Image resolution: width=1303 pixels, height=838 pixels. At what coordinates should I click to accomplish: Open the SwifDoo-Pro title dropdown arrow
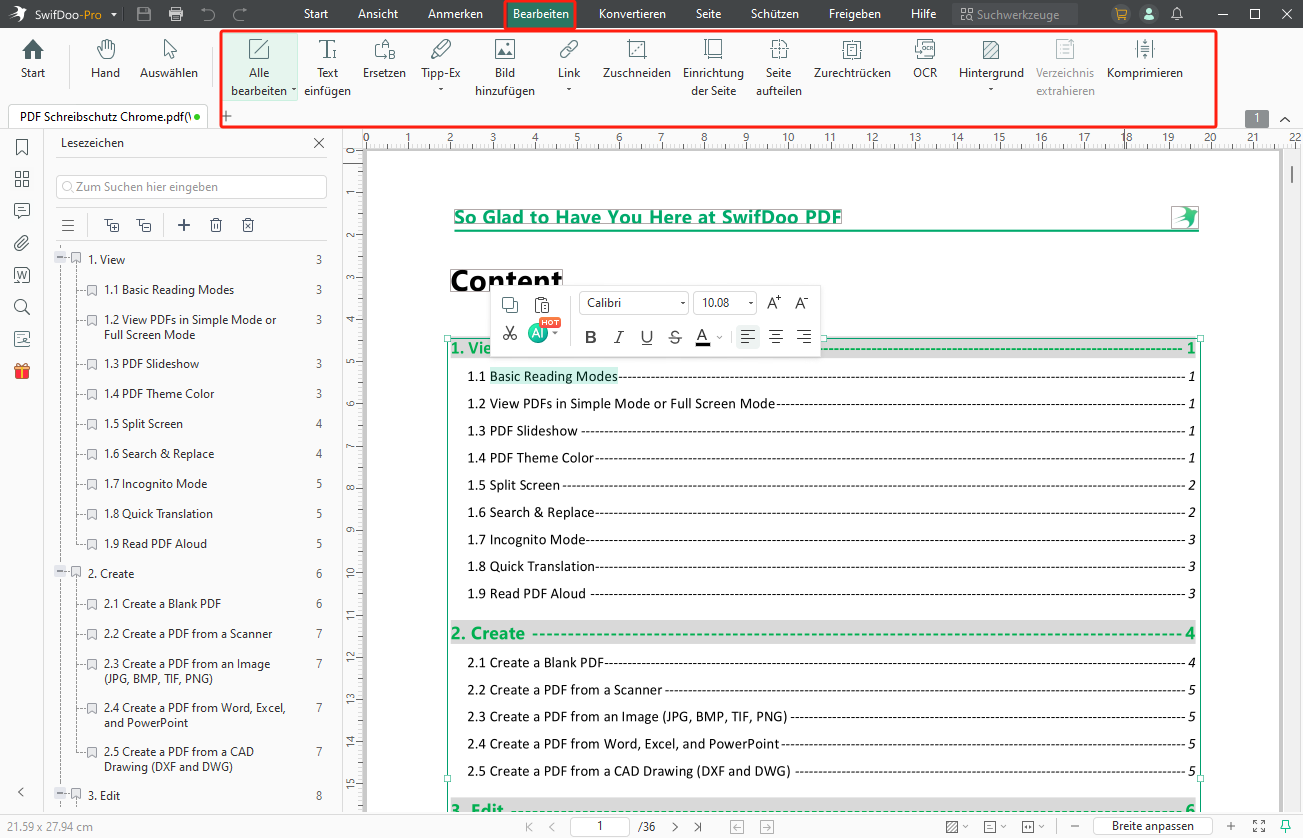pos(115,15)
